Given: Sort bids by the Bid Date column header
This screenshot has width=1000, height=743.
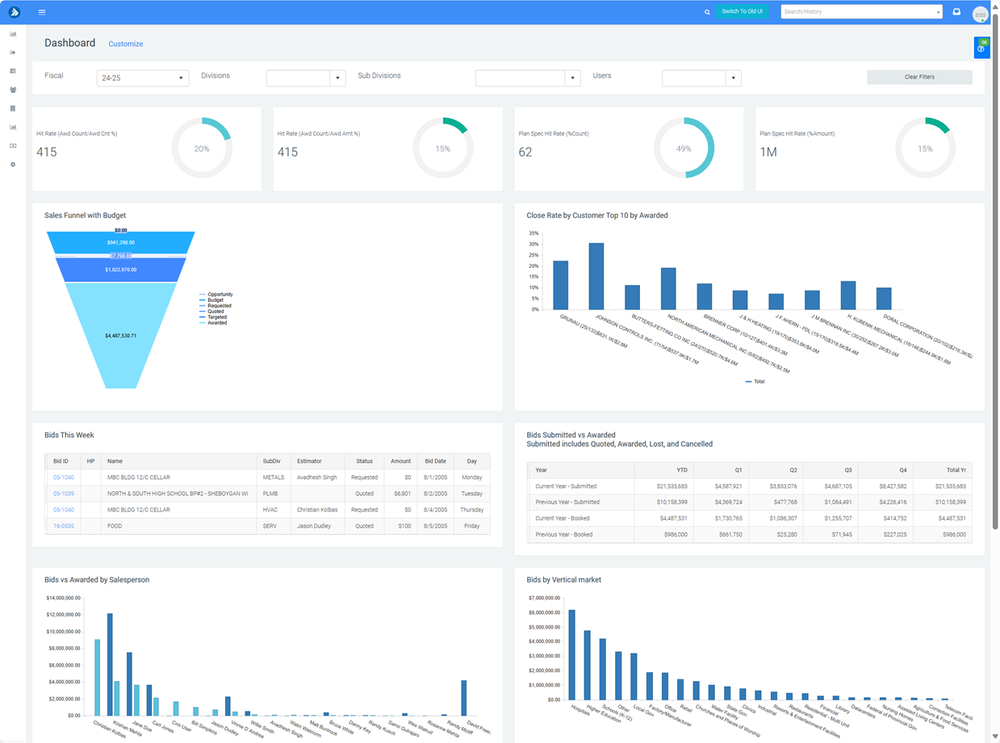Looking at the screenshot, I should 436,461.
